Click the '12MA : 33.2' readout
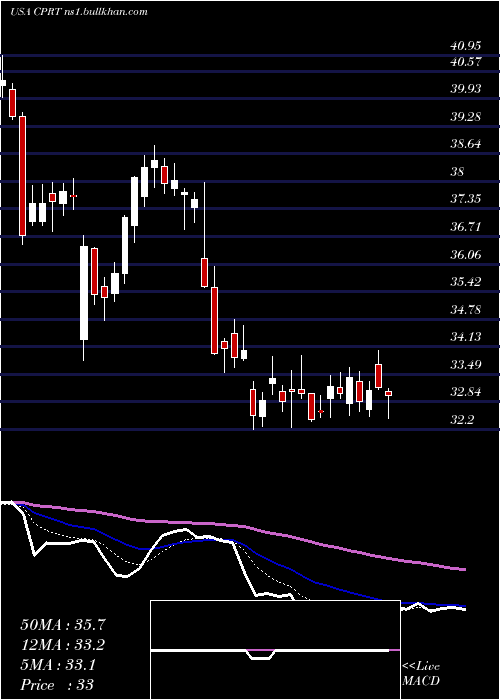 63,645
